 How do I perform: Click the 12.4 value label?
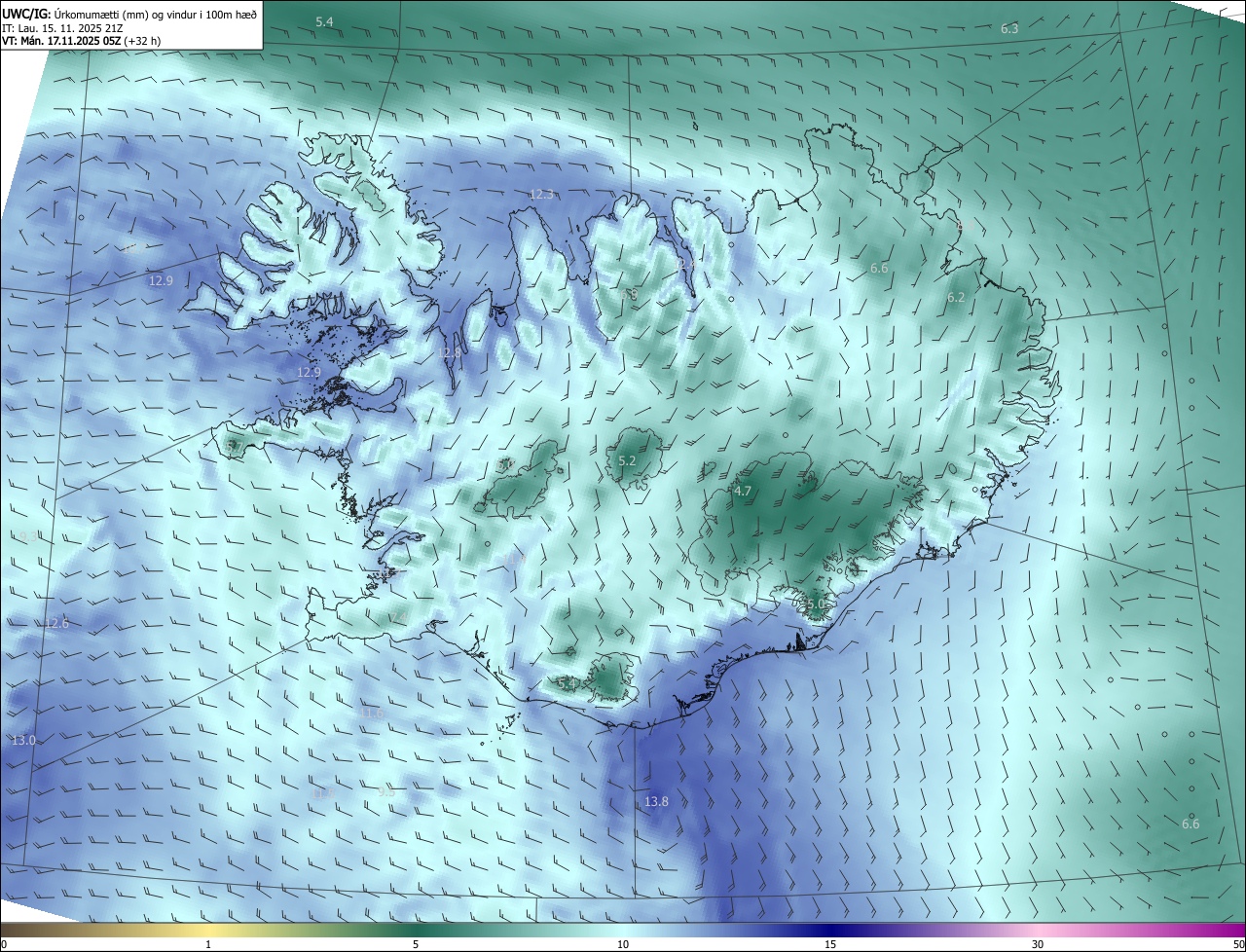point(685,264)
